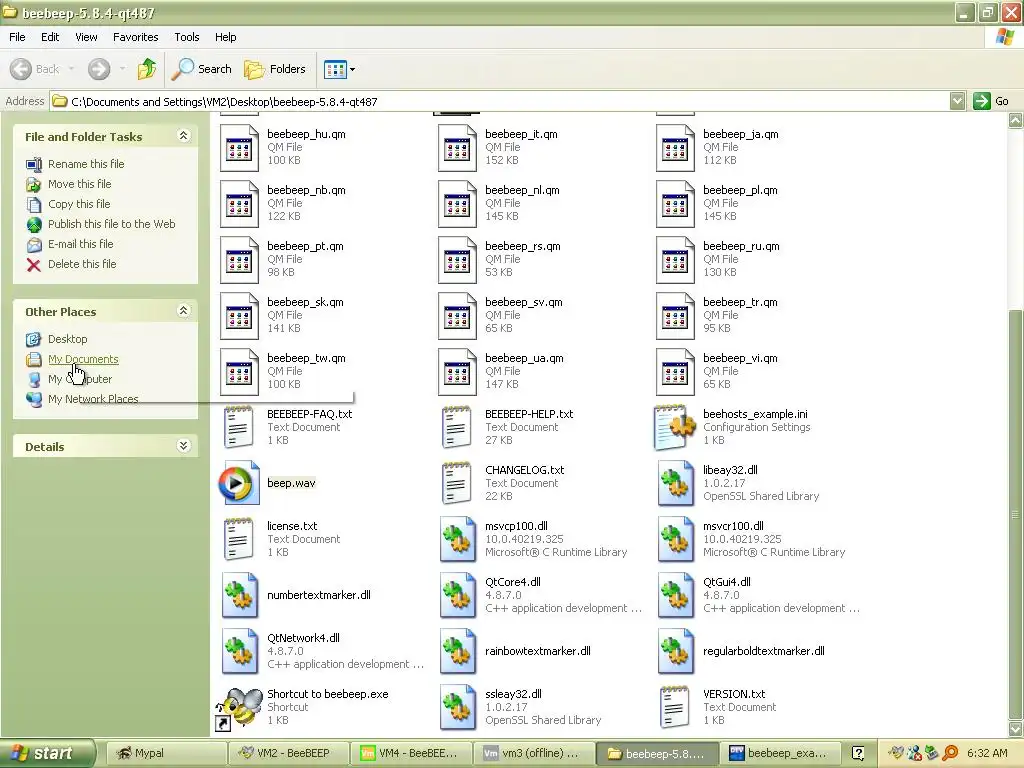Image resolution: width=1024 pixels, height=768 pixels.
Task: Switch to beebeep_exa... taskbar button
Action: 778,753
